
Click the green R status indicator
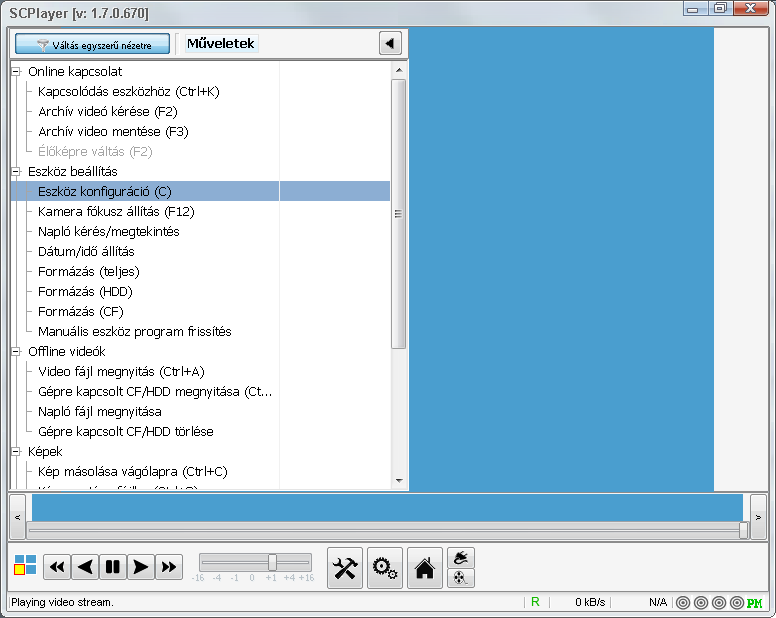pos(535,602)
